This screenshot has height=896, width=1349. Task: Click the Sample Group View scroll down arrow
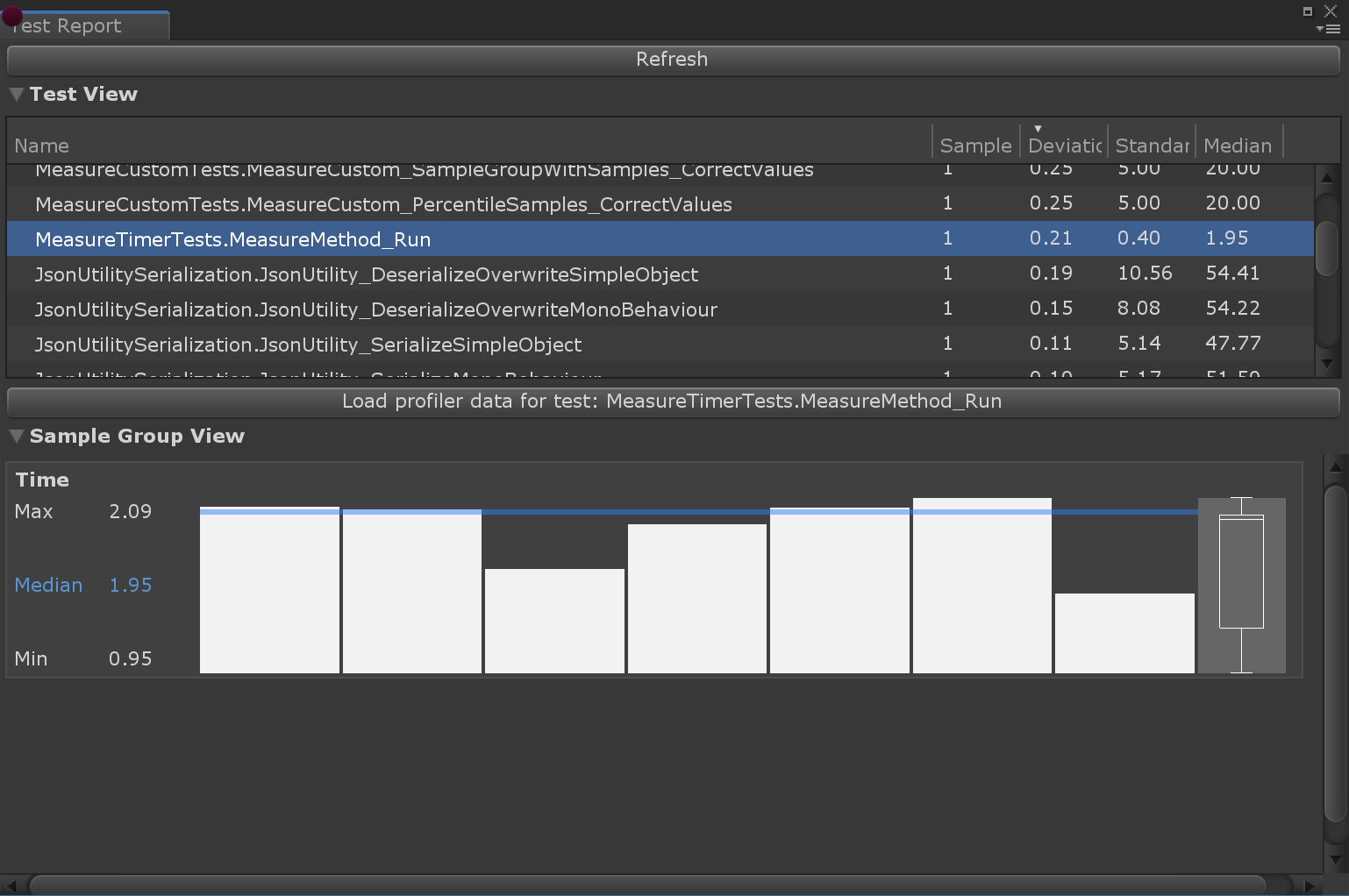1335,860
